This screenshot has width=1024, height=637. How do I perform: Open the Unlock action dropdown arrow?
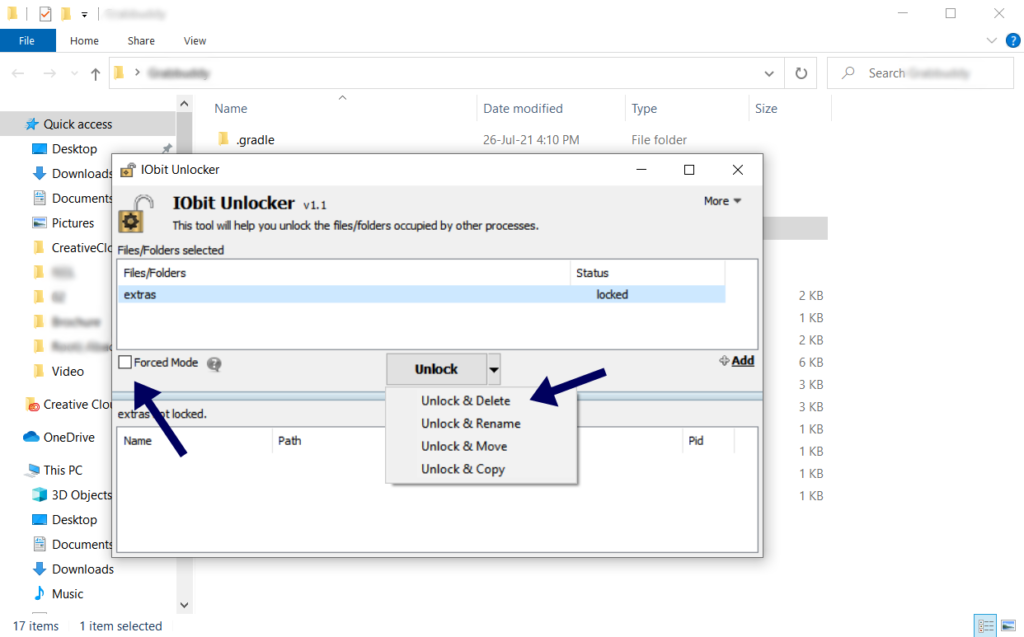[x=493, y=369]
